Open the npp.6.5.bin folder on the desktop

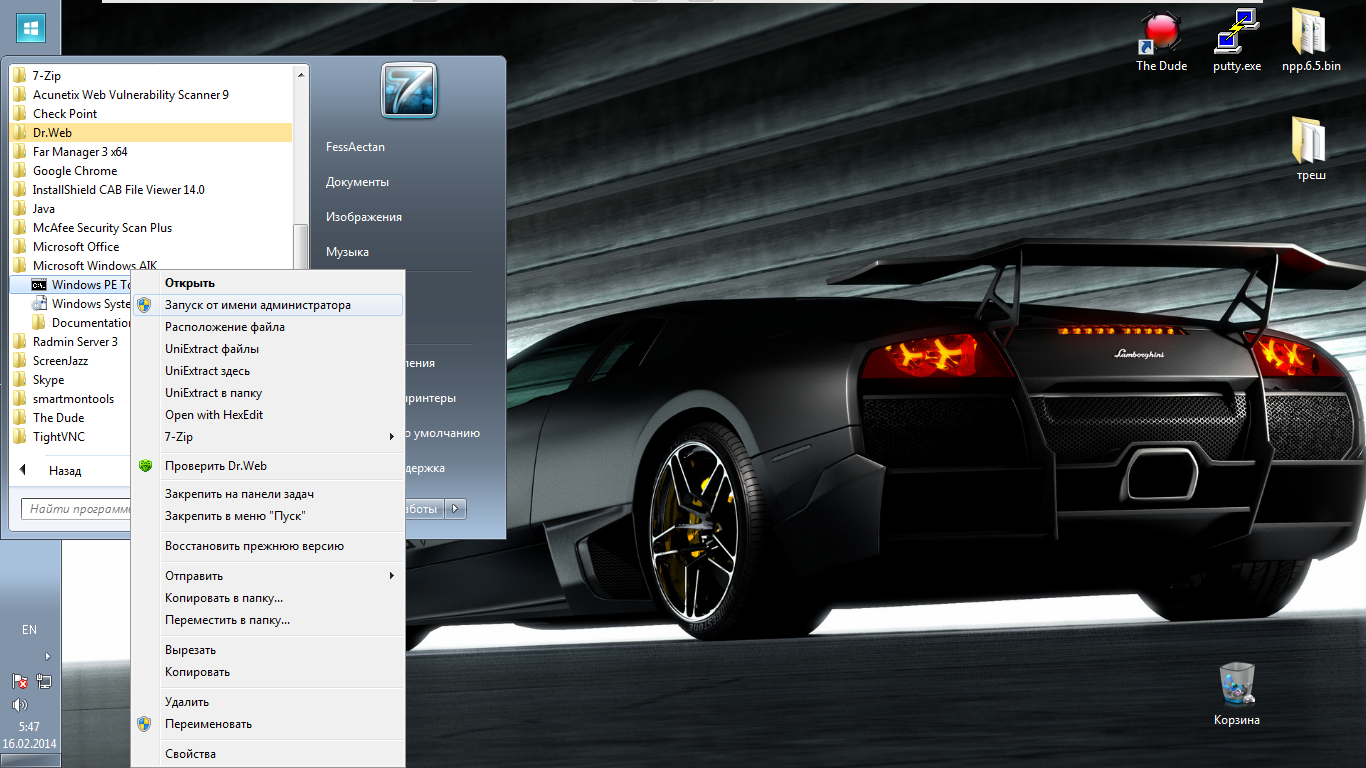point(1311,42)
